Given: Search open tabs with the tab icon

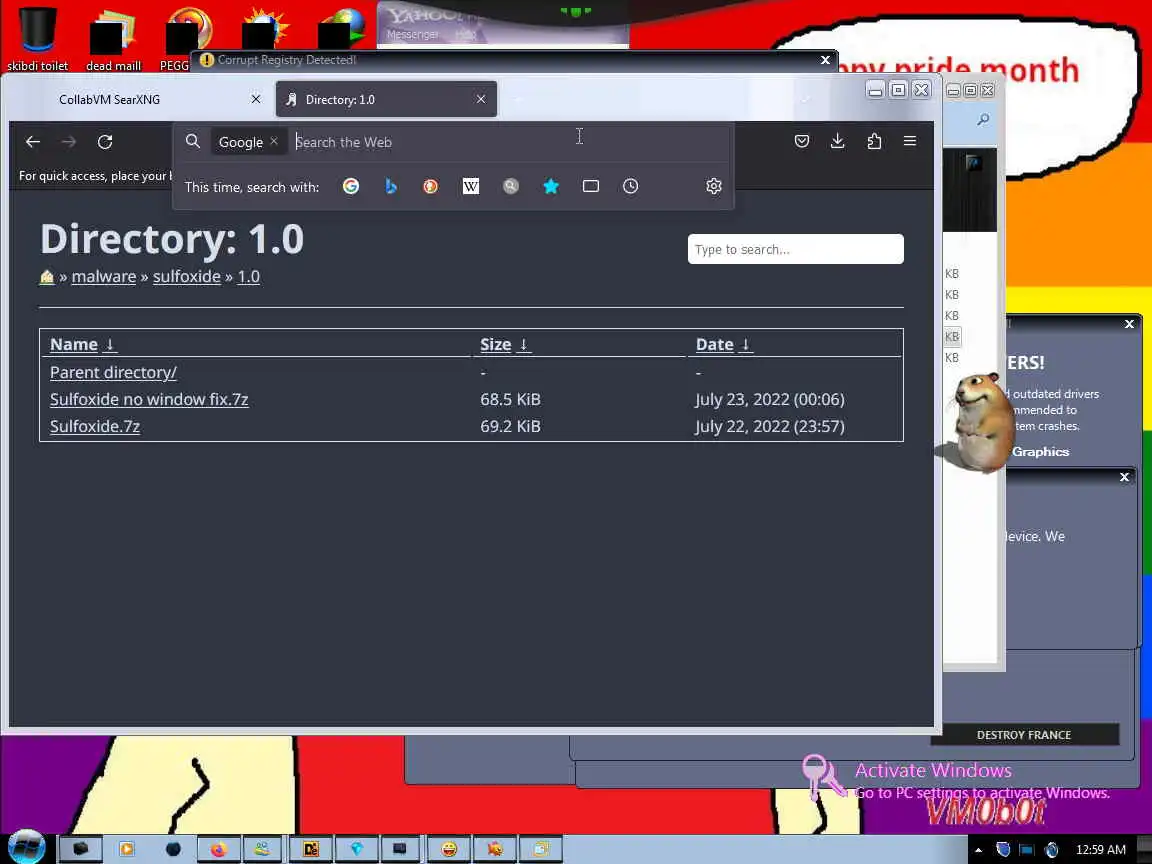Looking at the screenshot, I should click(591, 187).
